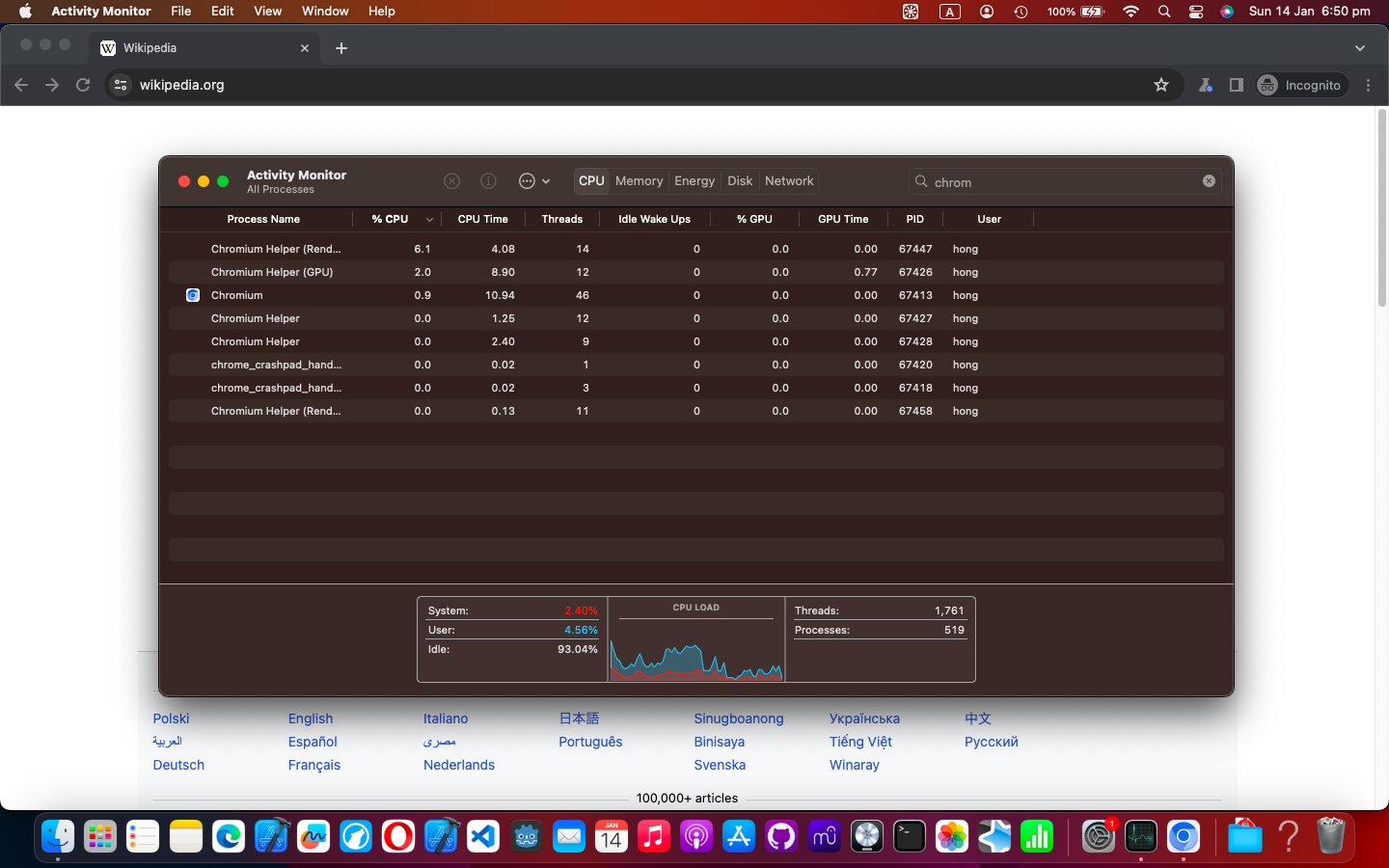Screen dimensions: 1389x868
Task: Open Apple Music from the Dock
Action: coord(654,837)
